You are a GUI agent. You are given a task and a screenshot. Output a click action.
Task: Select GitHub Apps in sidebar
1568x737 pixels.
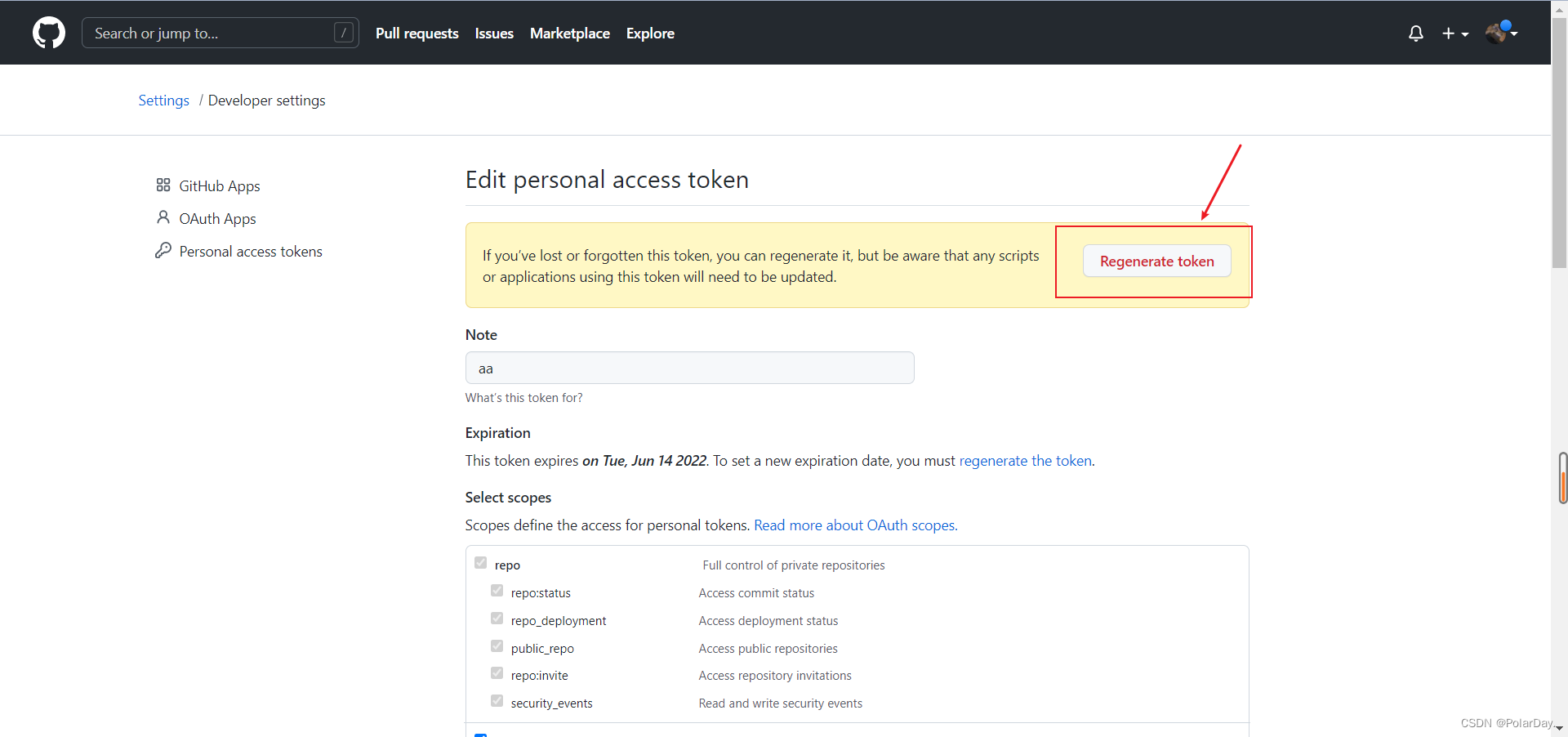pos(220,186)
